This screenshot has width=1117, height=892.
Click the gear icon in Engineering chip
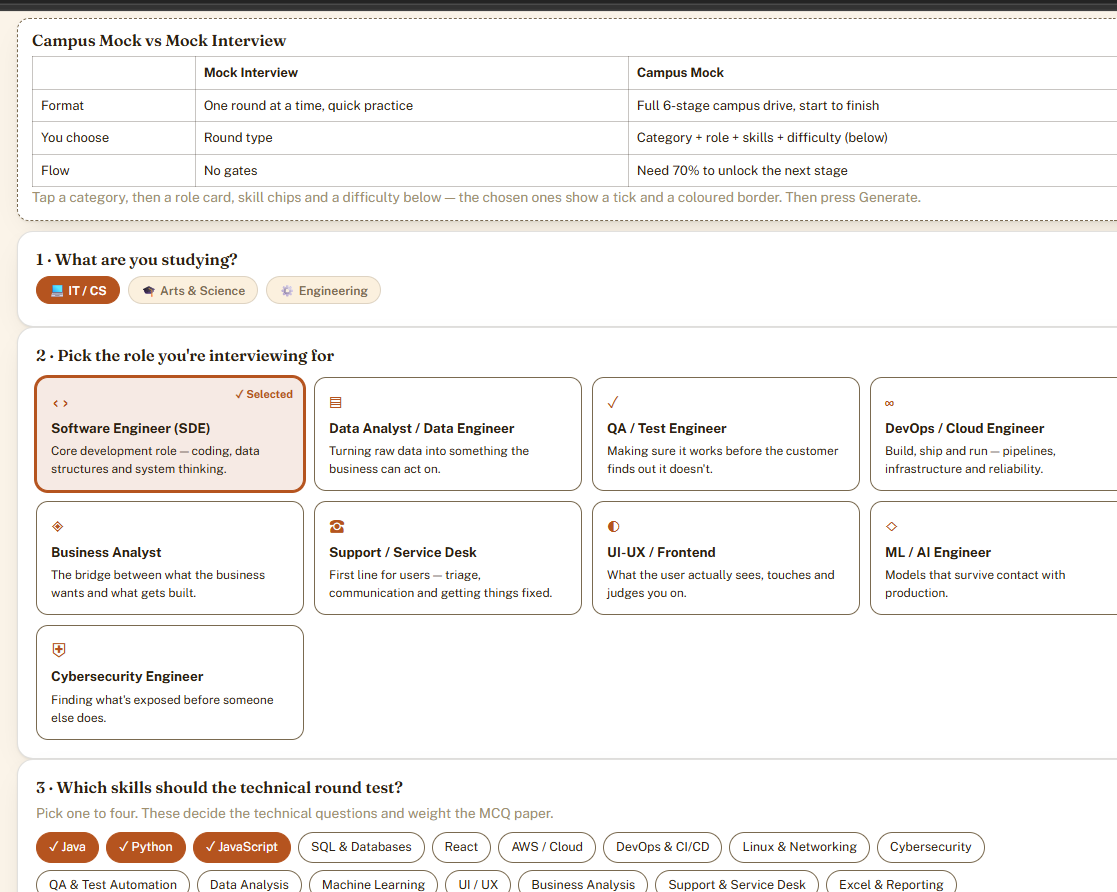(x=287, y=291)
